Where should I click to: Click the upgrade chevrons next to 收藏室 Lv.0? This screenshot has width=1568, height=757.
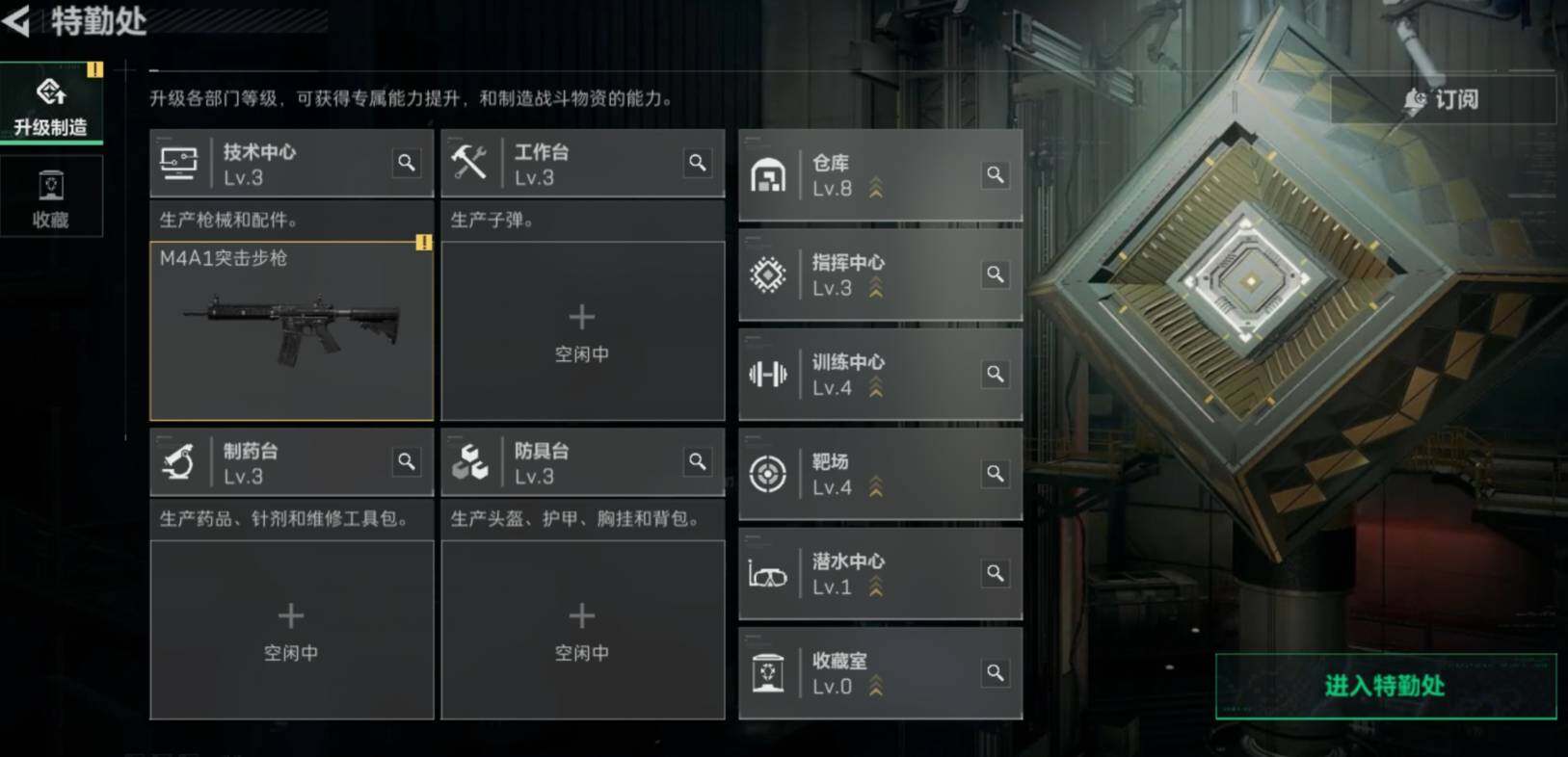[x=876, y=687]
